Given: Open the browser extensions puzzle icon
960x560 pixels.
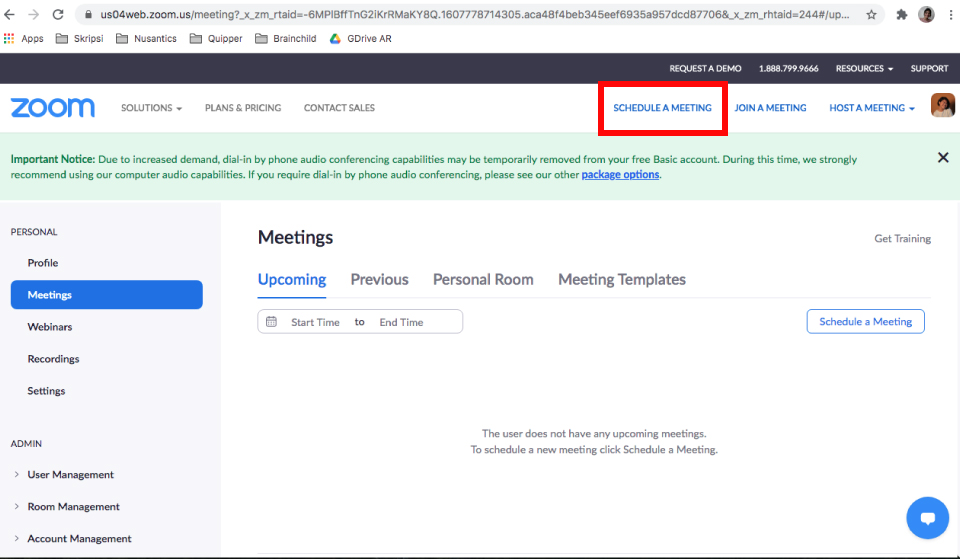Looking at the screenshot, I should click(901, 15).
